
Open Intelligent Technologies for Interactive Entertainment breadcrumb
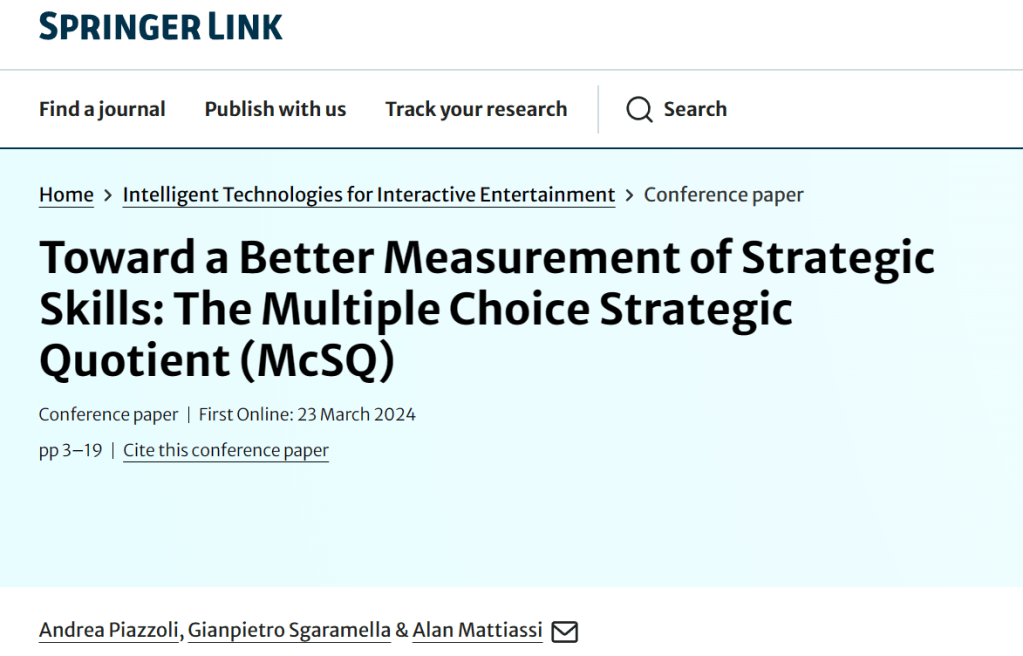368,195
